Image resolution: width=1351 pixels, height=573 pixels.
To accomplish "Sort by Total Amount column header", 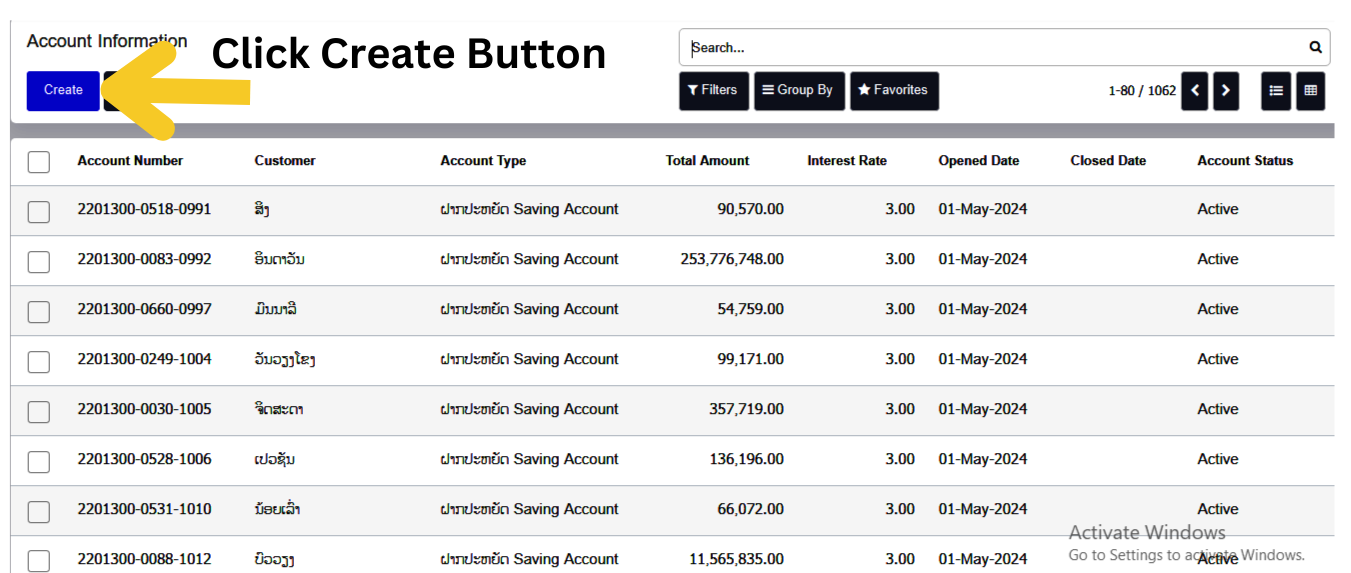I will 707,160.
